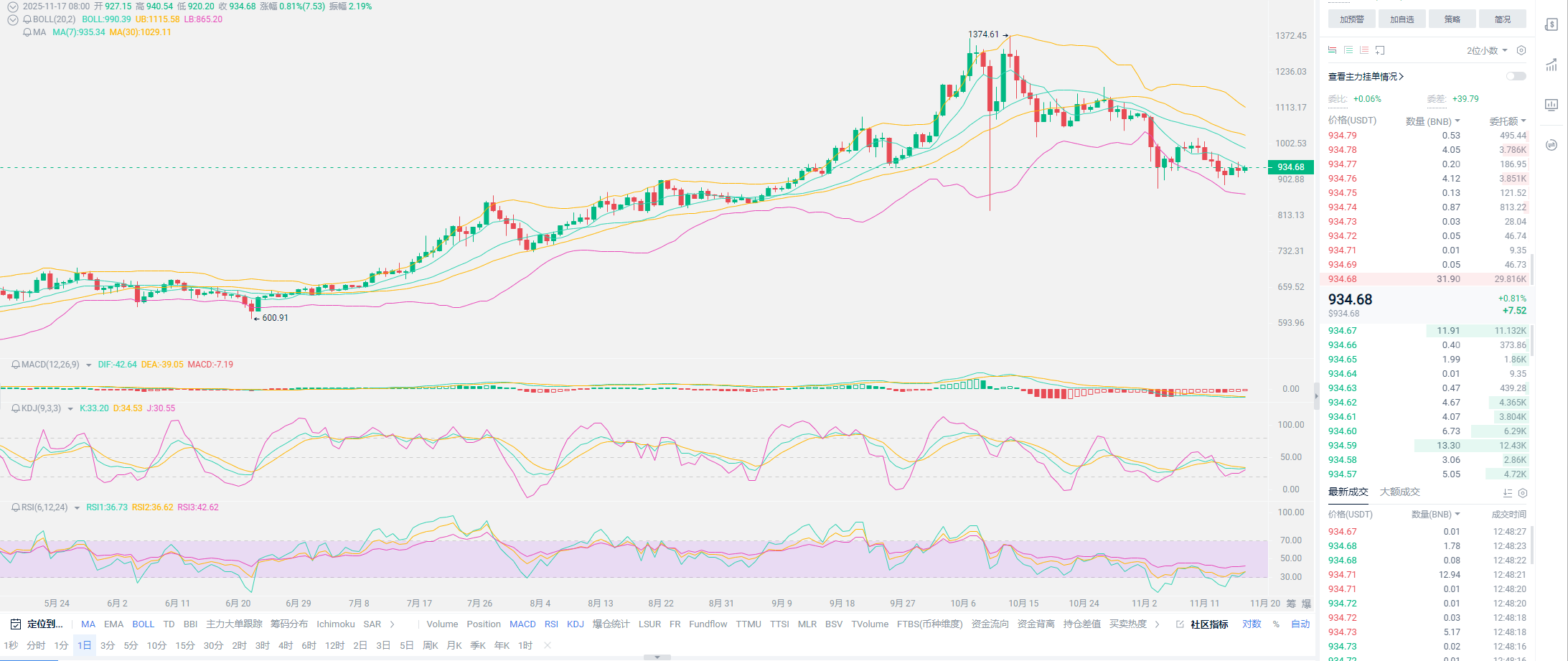The height and width of the screenshot is (661, 1568).
Task: Toggle the BOLL overlay indicator
Action: 143,624
